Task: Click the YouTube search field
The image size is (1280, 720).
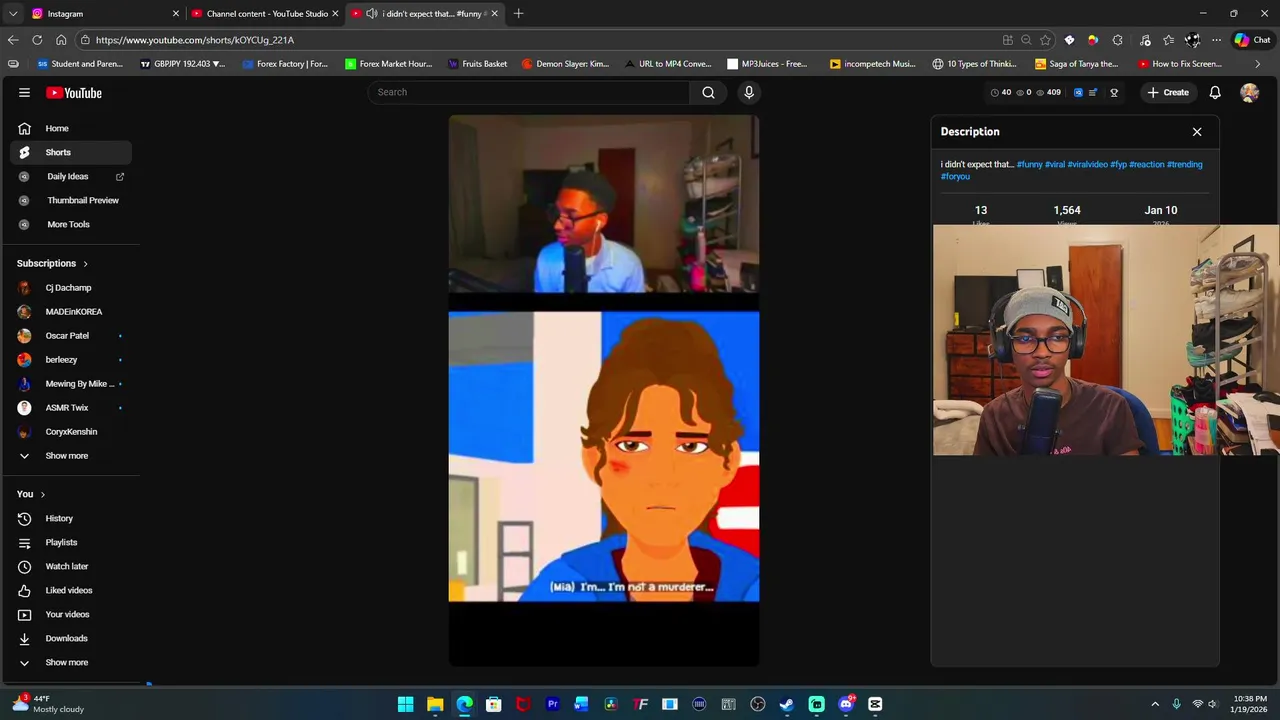Action: coord(528,92)
